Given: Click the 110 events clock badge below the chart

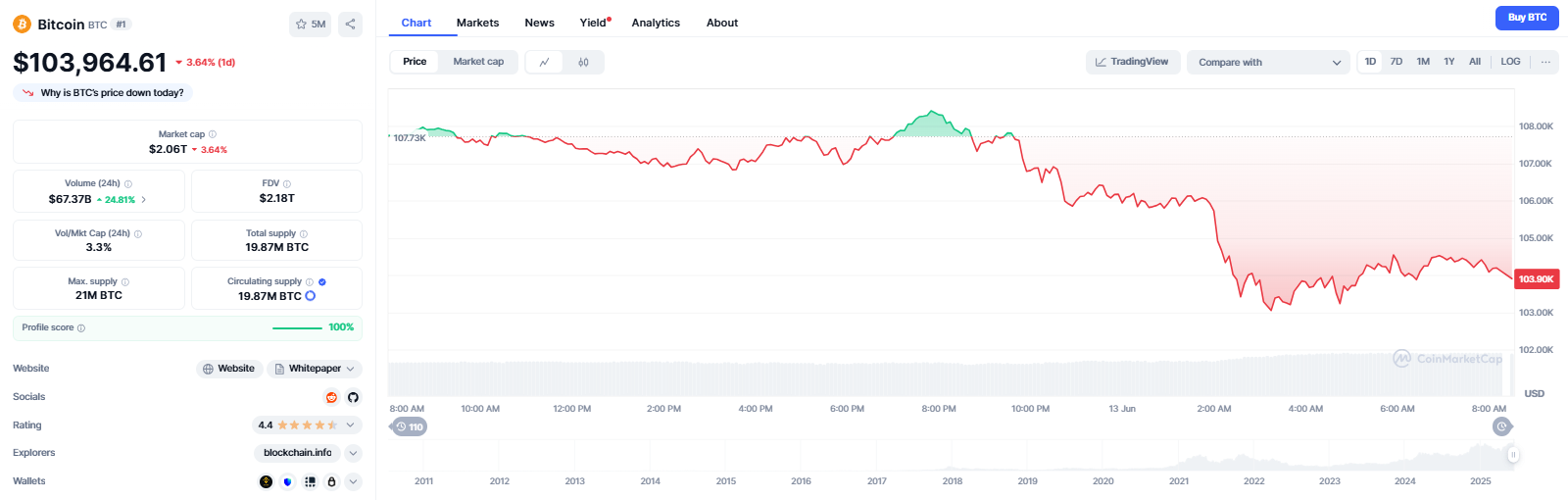Looking at the screenshot, I should [x=410, y=426].
